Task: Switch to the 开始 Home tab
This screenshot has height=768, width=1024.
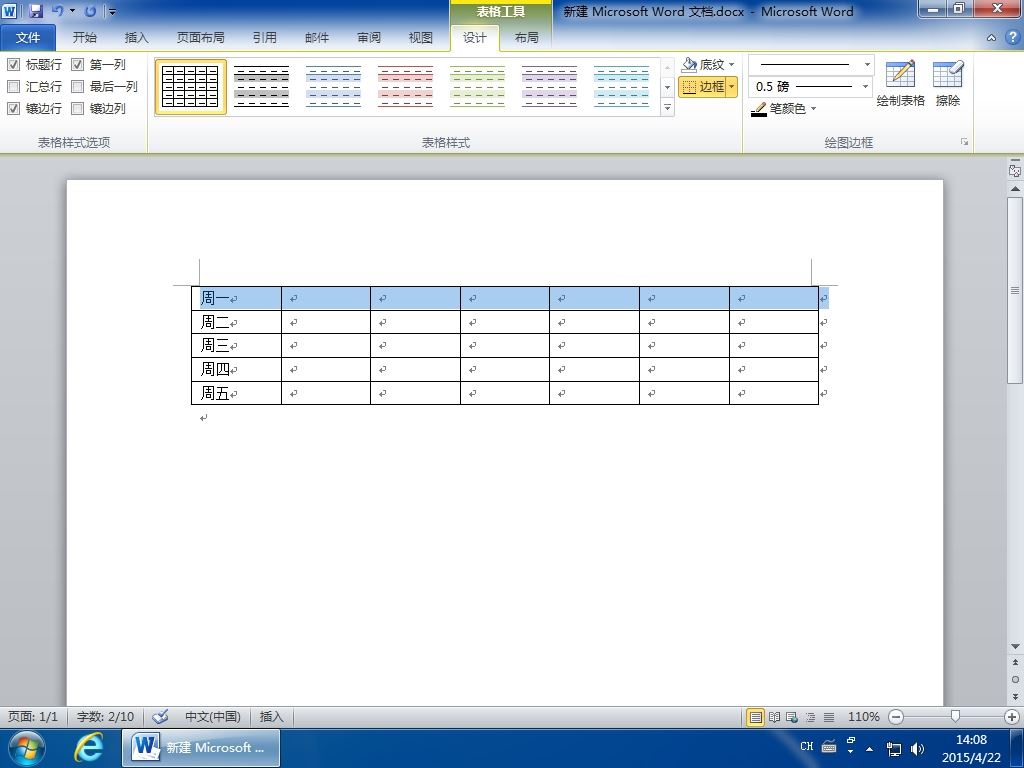Action: 84,38
